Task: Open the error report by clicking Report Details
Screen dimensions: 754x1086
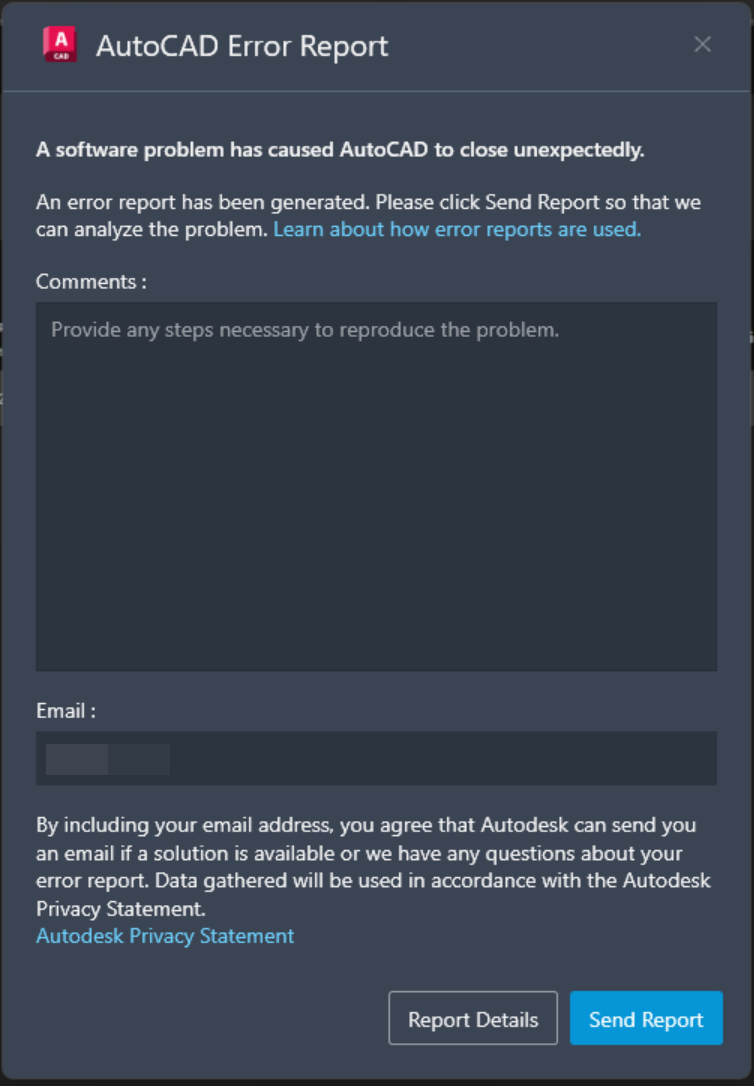Action: (473, 1018)
